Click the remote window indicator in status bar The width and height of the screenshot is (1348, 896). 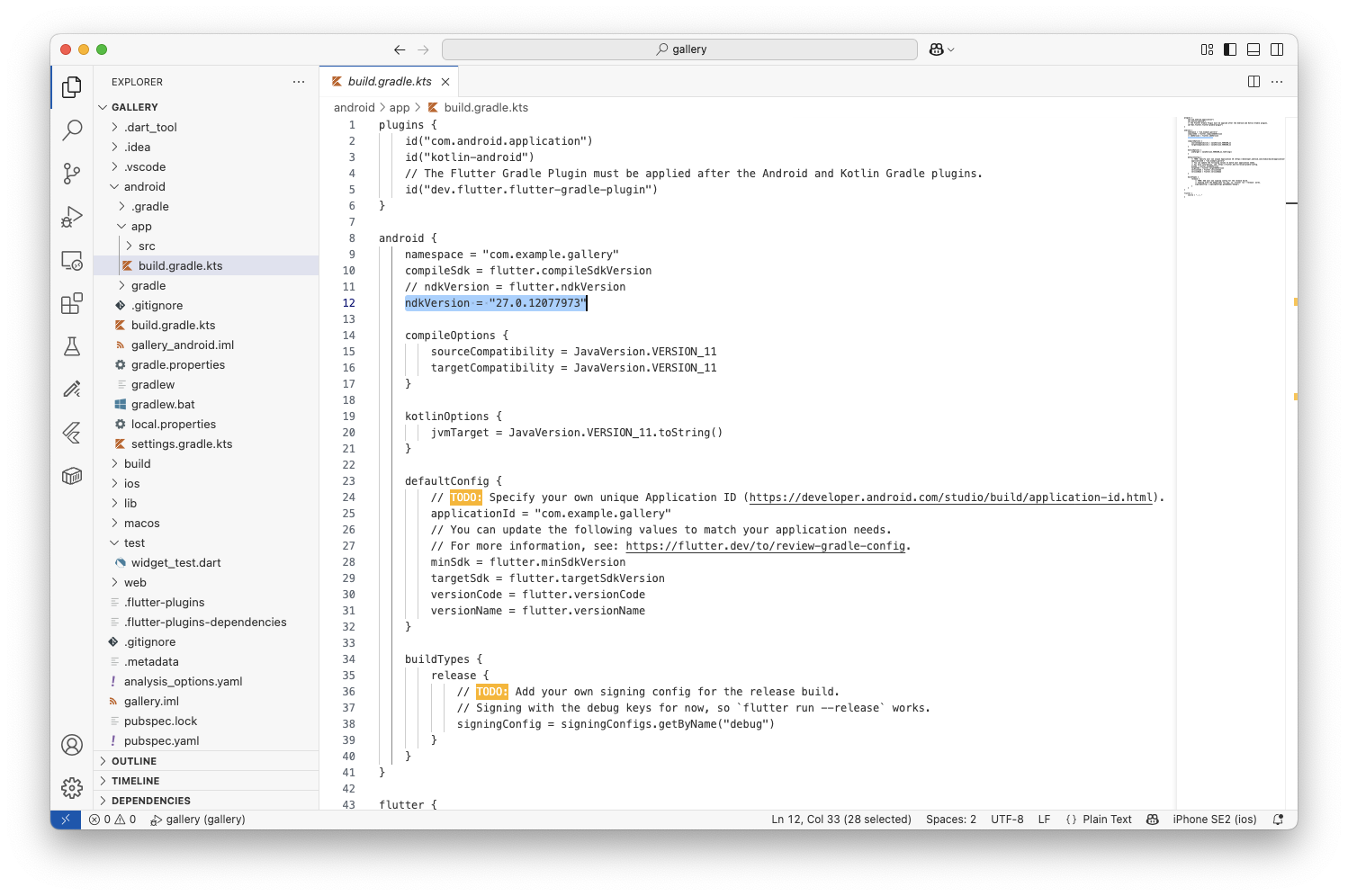click(x=65, y=820)
